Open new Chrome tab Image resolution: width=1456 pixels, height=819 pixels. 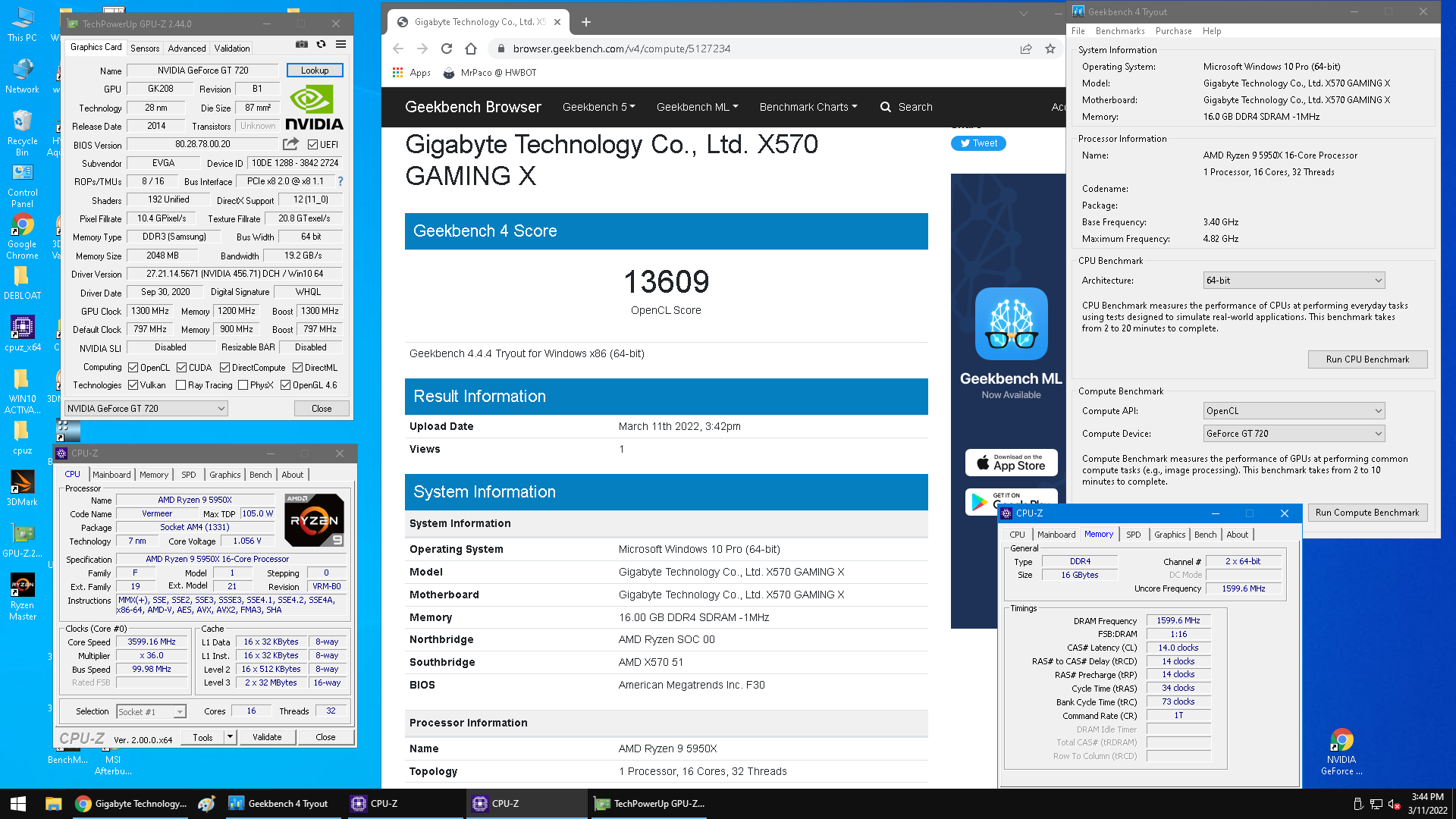[585, 22]
